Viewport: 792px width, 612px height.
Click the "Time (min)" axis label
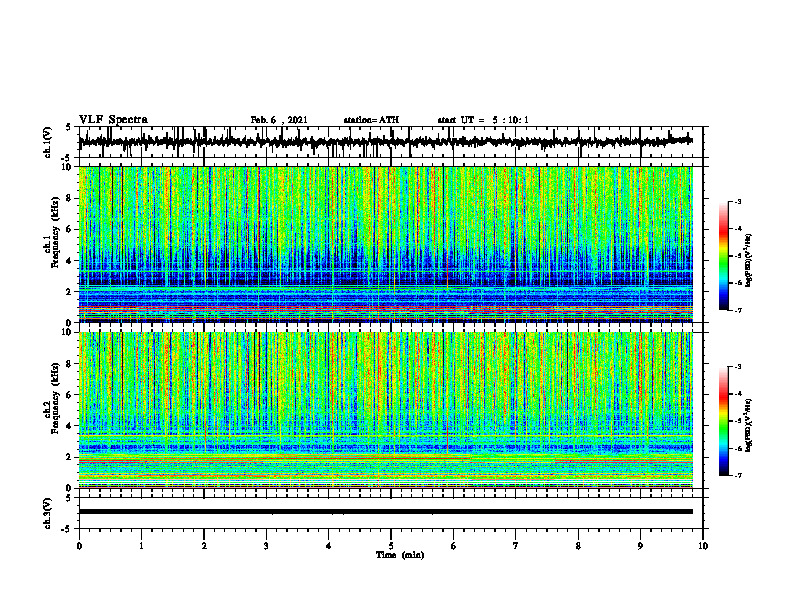pyautogui.click(x=400, y=555)
